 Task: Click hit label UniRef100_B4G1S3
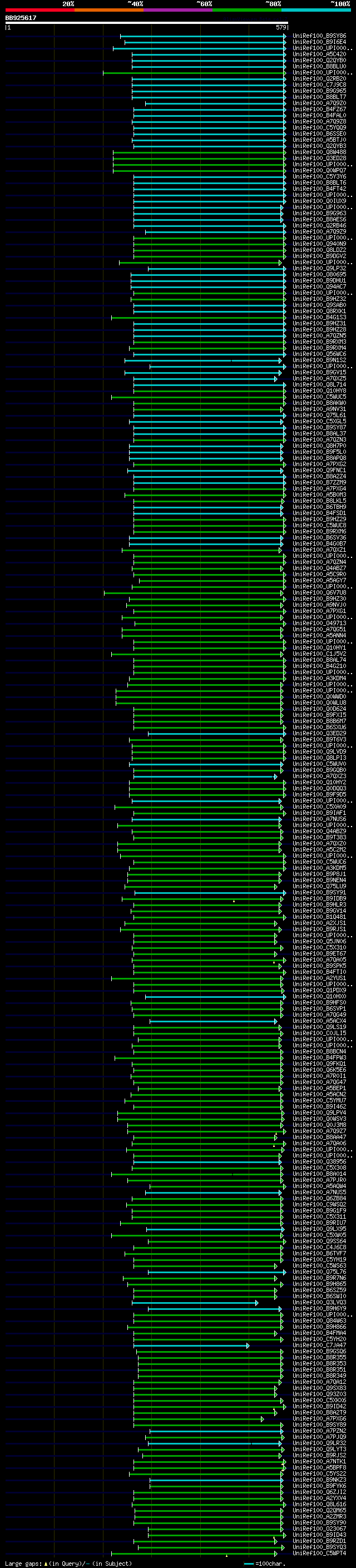[x=319, y=317]
